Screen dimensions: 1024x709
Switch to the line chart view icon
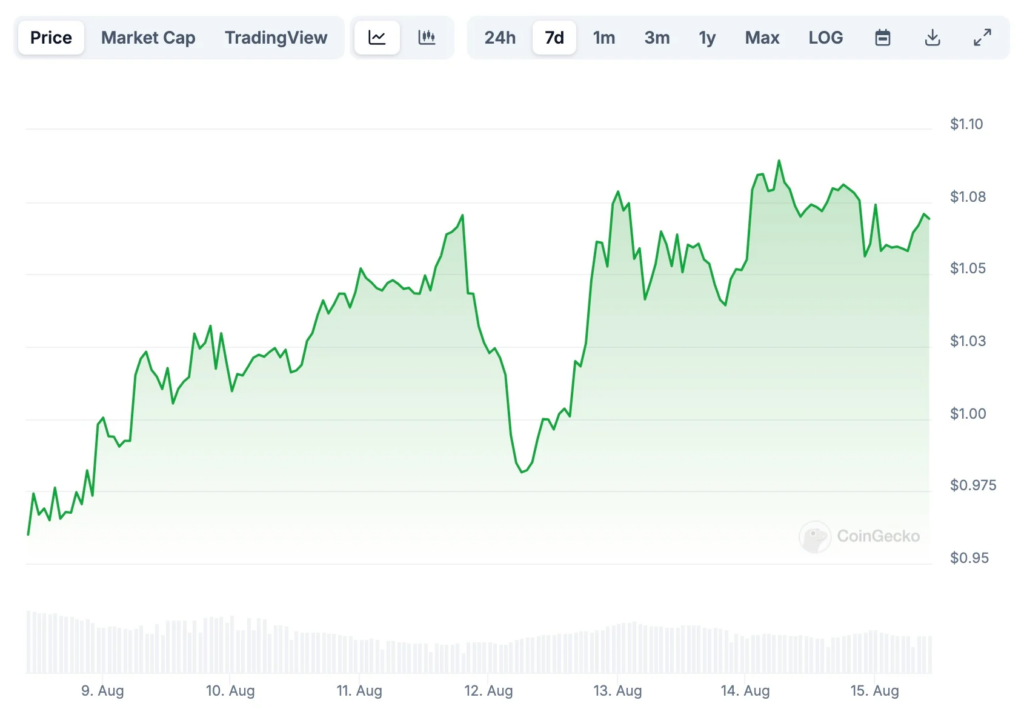[377, 37]
